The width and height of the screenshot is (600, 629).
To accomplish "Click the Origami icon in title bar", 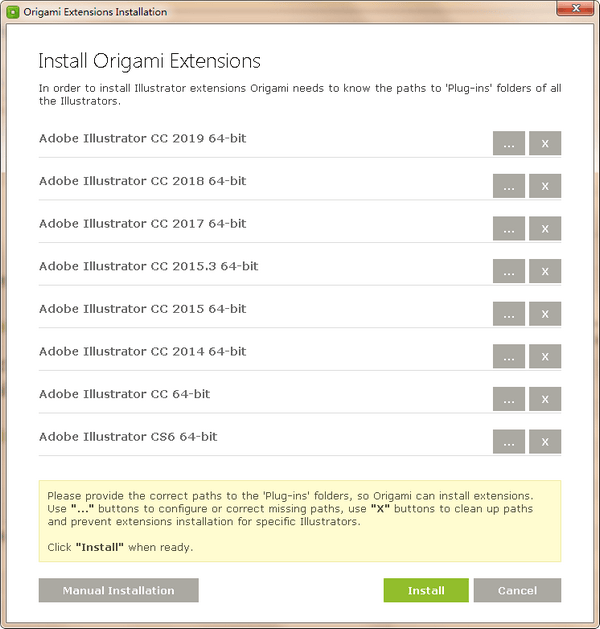I will (13, 12).
